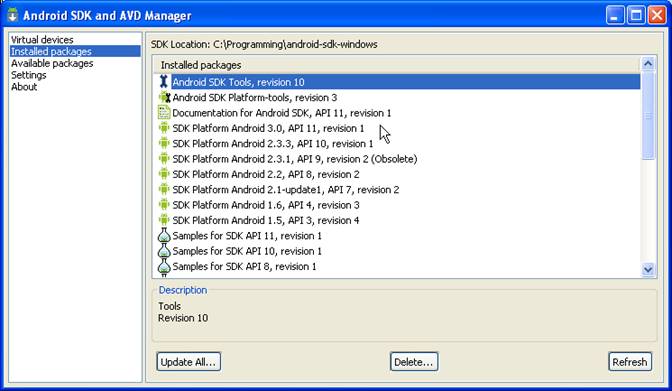672x391 pixels.
Task: Click the android icon for Android 1.5 platform
Action: pos(164,220)
